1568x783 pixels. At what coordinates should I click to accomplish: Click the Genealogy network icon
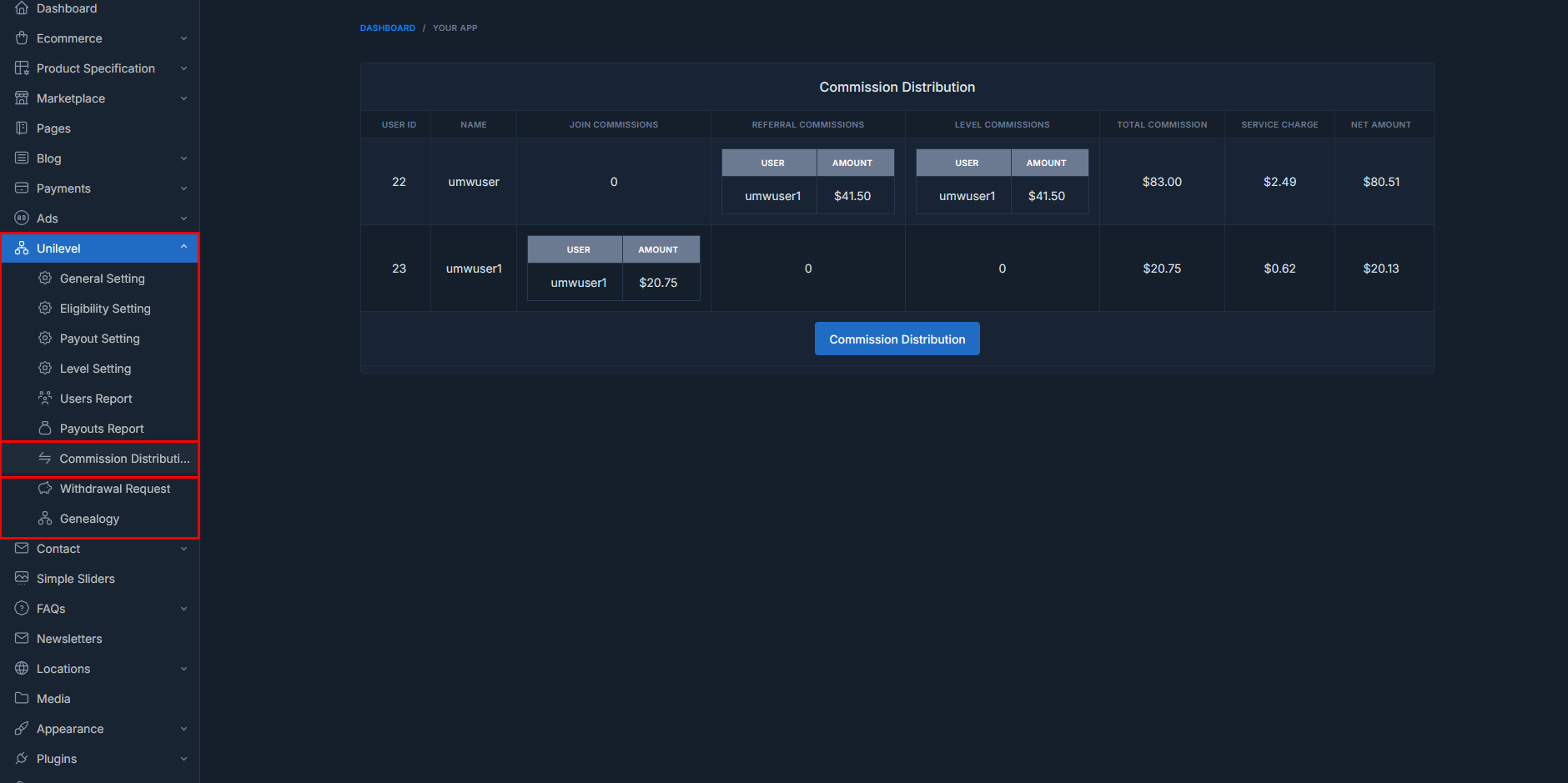pos(45,518)
